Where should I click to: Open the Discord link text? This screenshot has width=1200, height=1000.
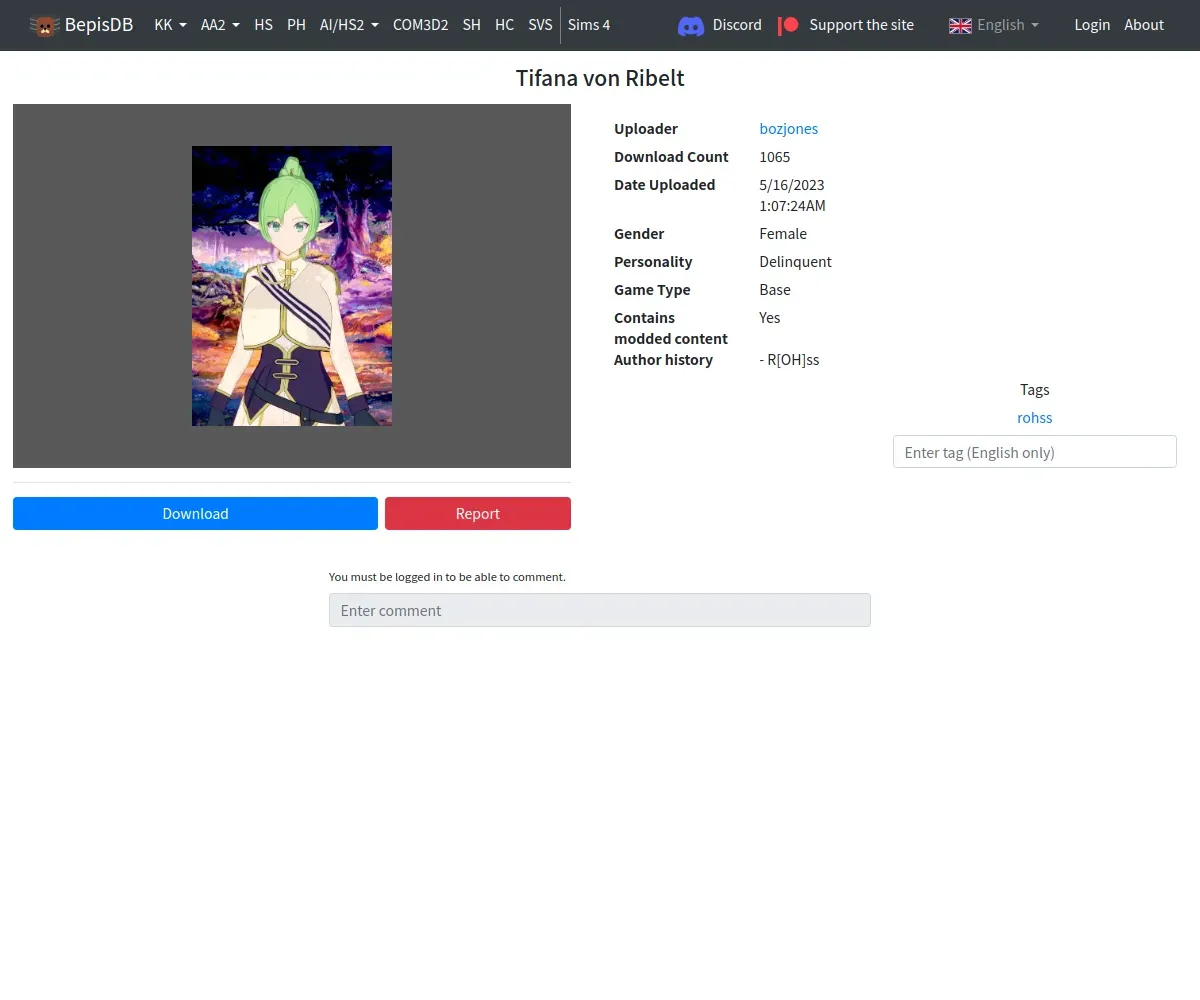[x=737, y=25]
